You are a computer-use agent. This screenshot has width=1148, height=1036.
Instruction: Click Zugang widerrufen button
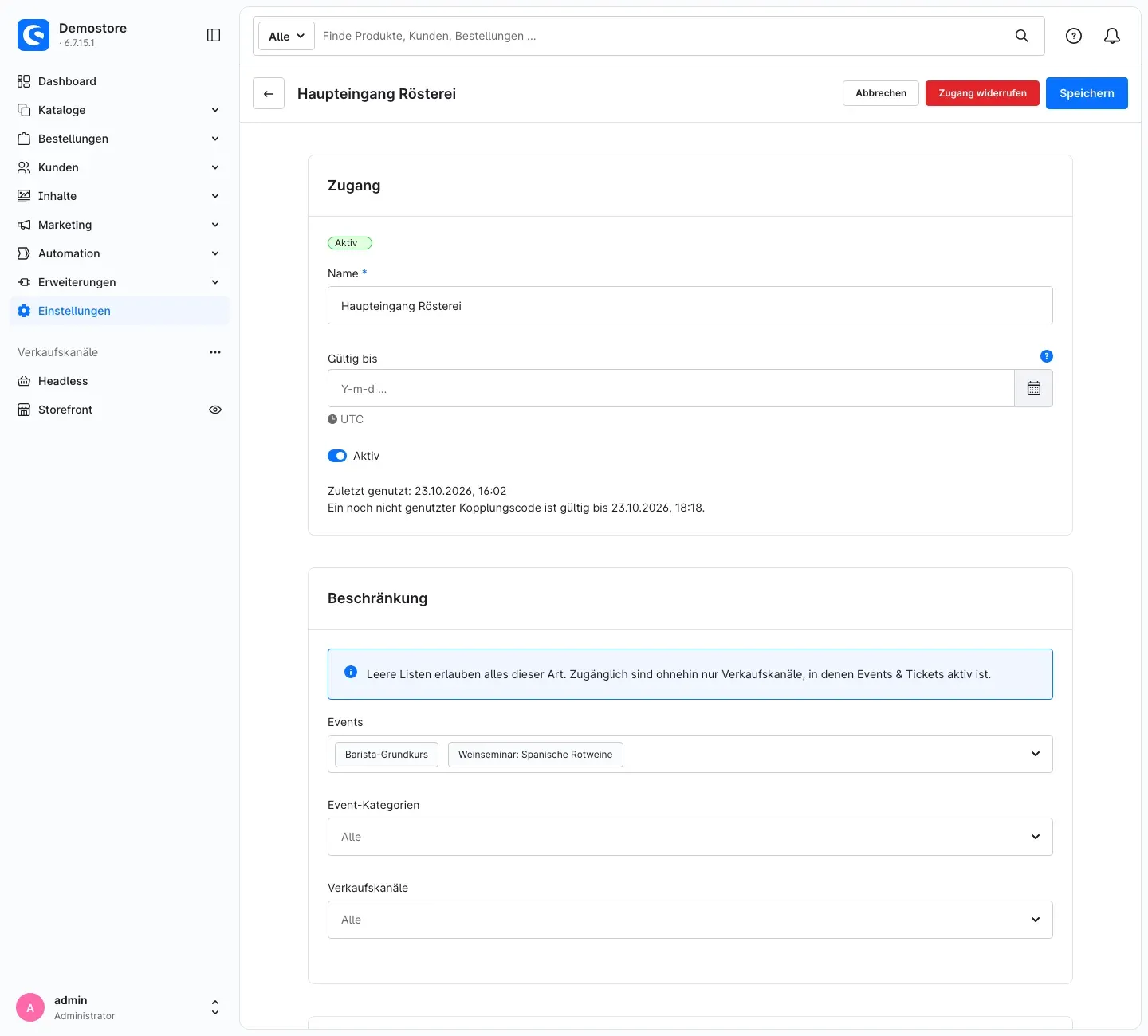tap(982, 93)
